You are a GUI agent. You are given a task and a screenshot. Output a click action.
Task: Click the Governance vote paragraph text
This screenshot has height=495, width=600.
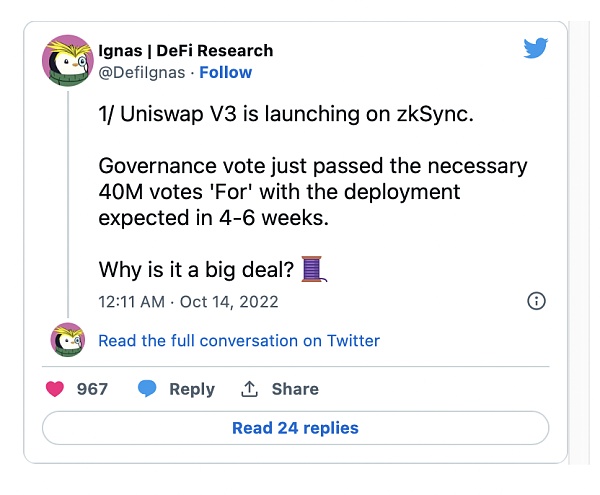point(312,191)
